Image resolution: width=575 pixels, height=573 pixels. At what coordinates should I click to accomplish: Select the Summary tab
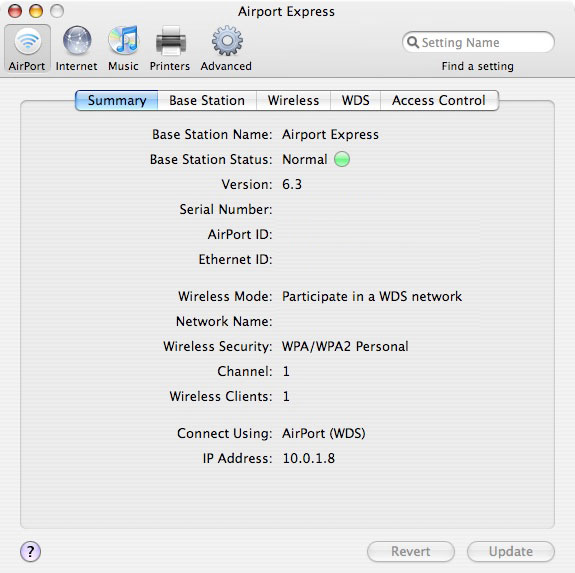point(117,100)
